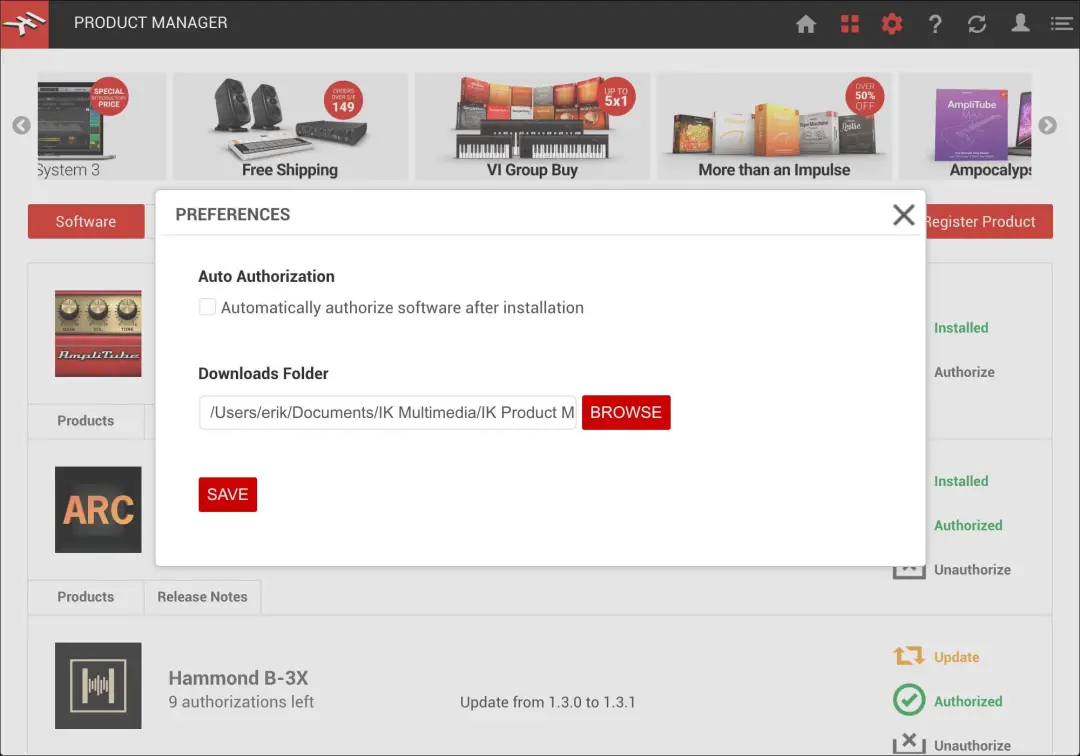Open the Products tab under ARC
The height and width of the screenshot is (756, 1080).
86,597
